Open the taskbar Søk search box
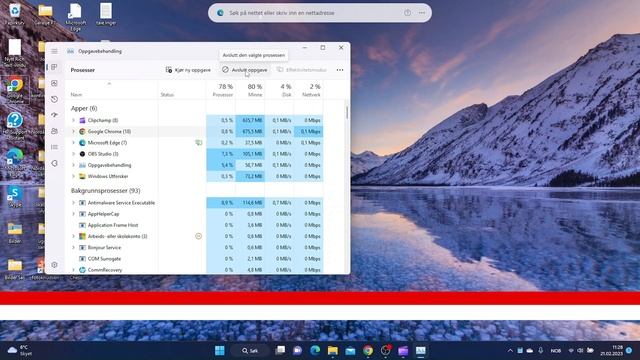Screen dimensions: 640x360 tap(250, 351)
